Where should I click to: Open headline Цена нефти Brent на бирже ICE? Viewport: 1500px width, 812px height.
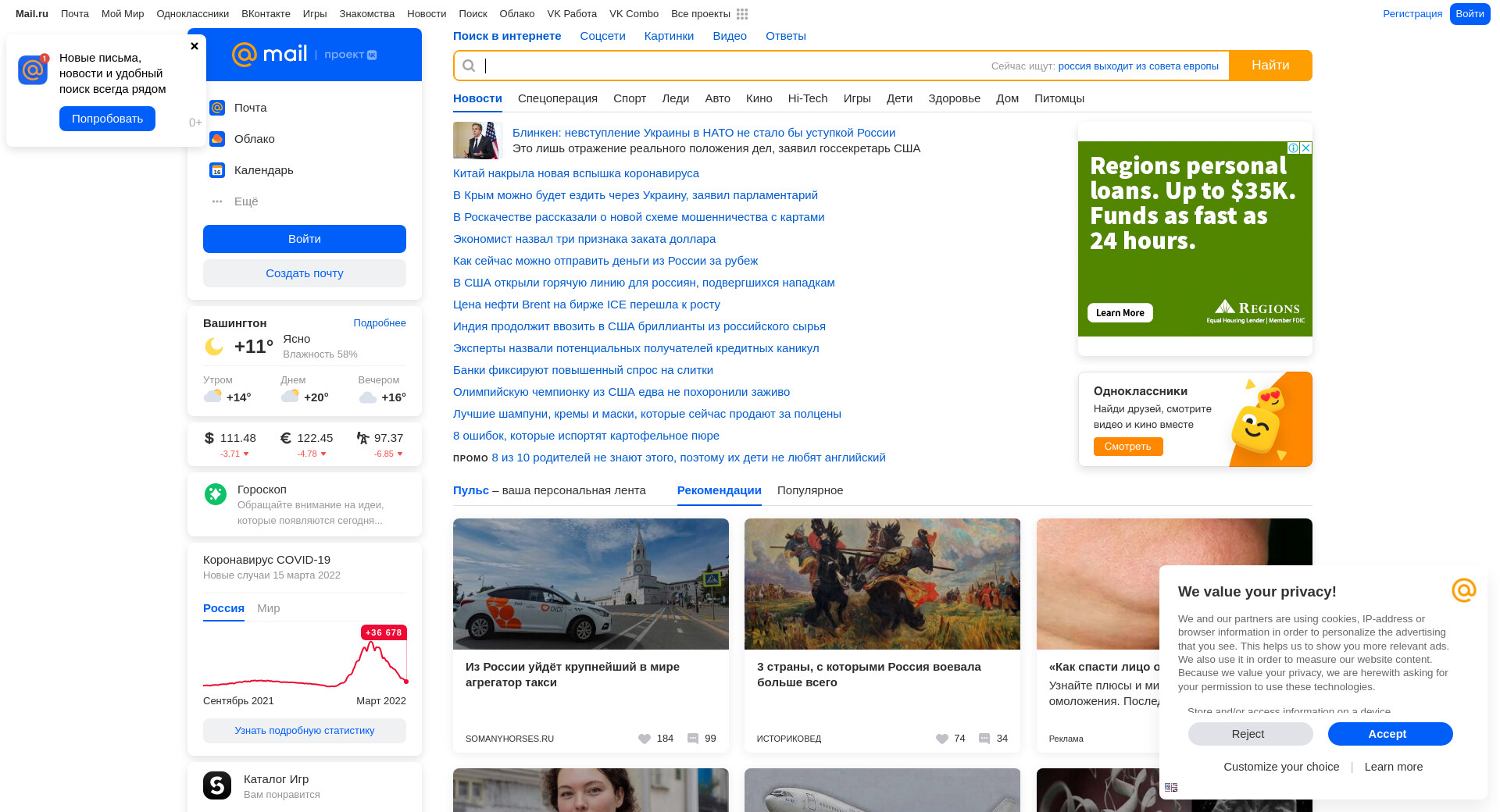587,304
